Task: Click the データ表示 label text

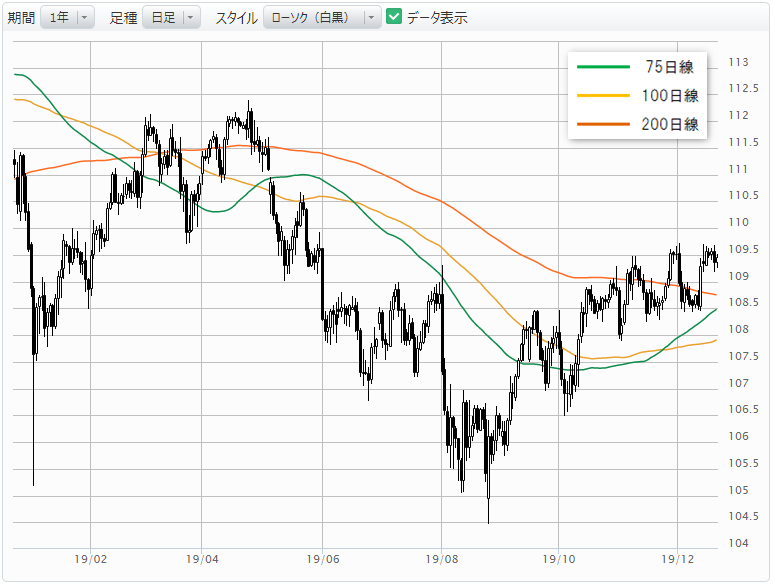Action: tap(437, 18)
